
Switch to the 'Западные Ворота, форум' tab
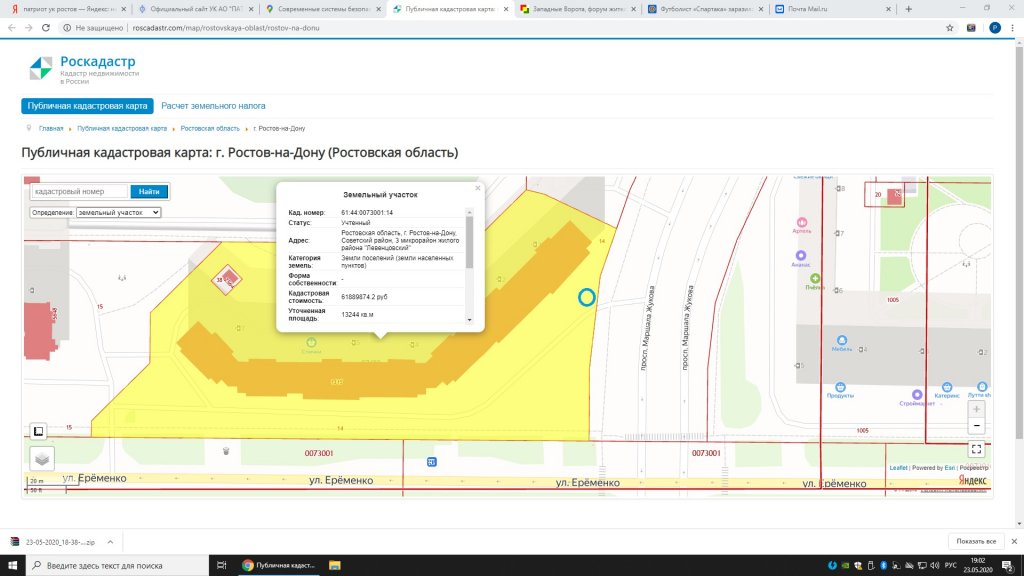(578, 9)
